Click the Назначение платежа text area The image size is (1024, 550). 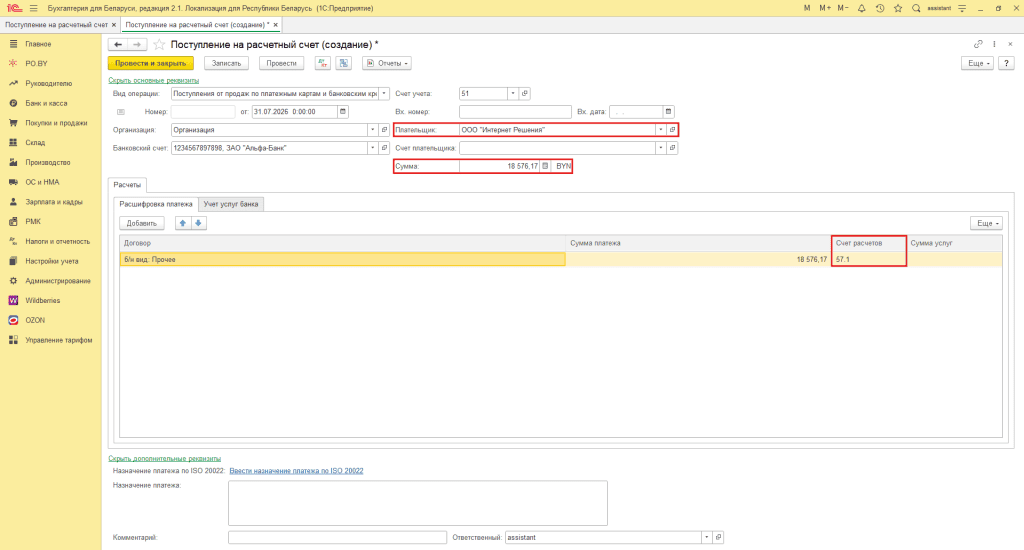(x=418, y=503)
